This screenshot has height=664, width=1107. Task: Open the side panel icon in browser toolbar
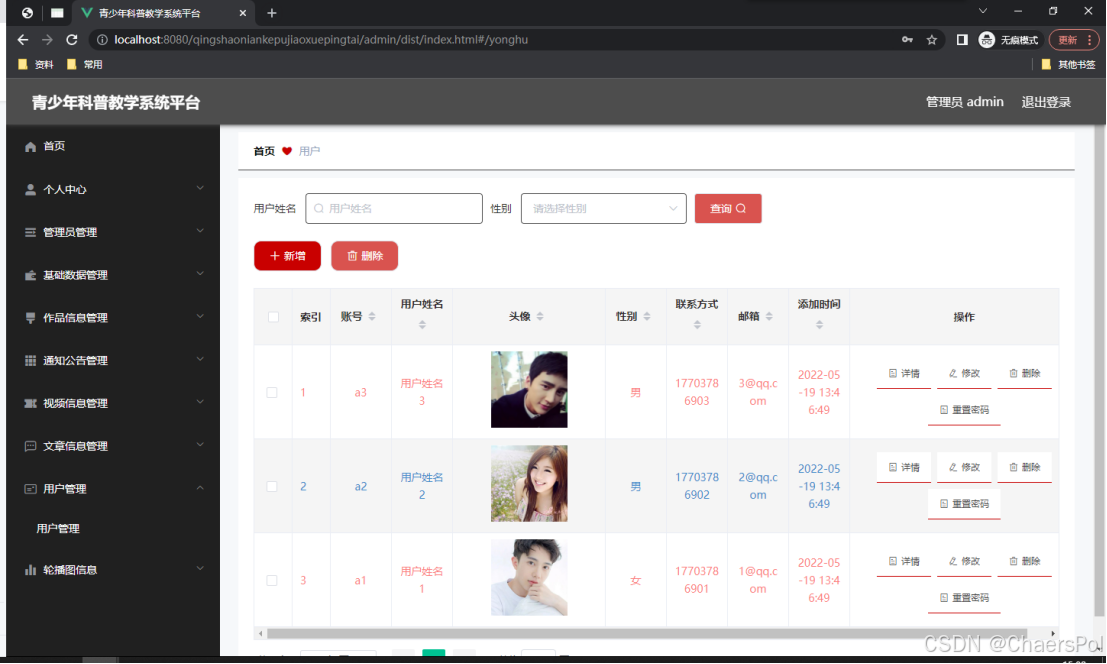(962, 40)
